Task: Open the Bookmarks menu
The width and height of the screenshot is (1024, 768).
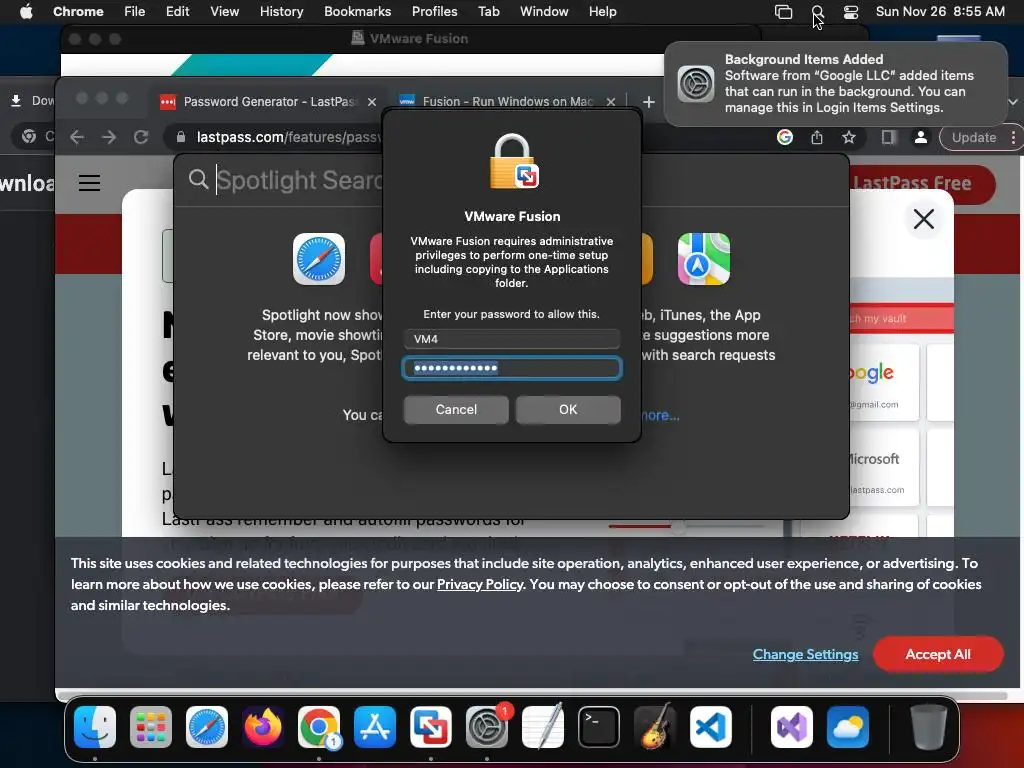Action: [357, 11]
